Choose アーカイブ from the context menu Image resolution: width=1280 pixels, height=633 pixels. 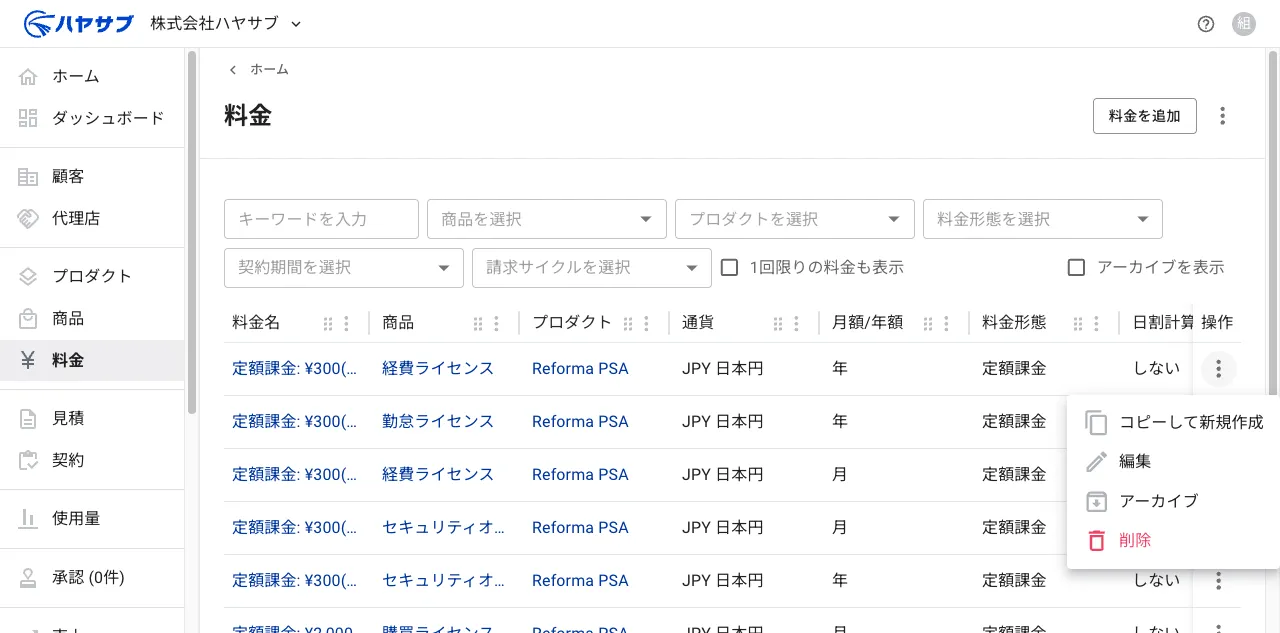(1173, 501)
